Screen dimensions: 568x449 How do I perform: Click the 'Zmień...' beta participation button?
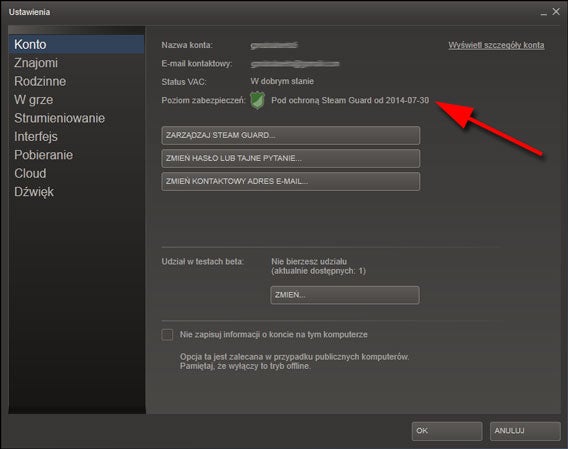tap(345, 295)
